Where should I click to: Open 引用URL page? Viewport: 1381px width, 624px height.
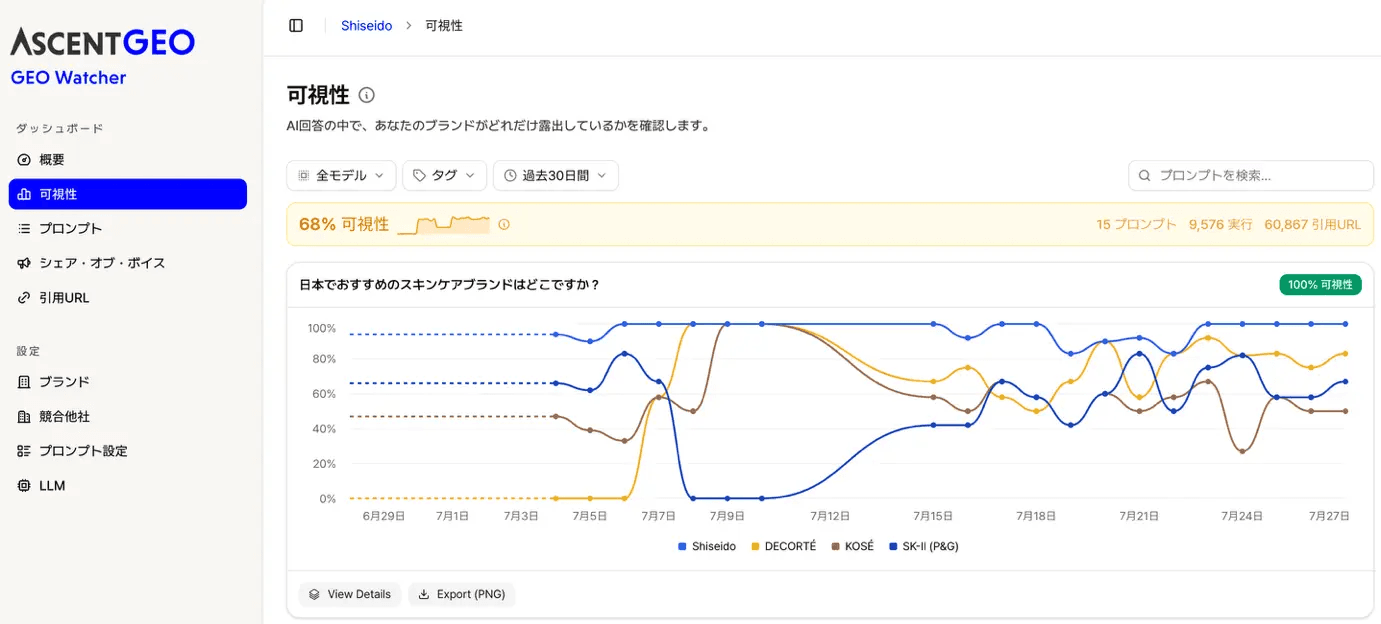pyautogui.click(x=128, y=298)
